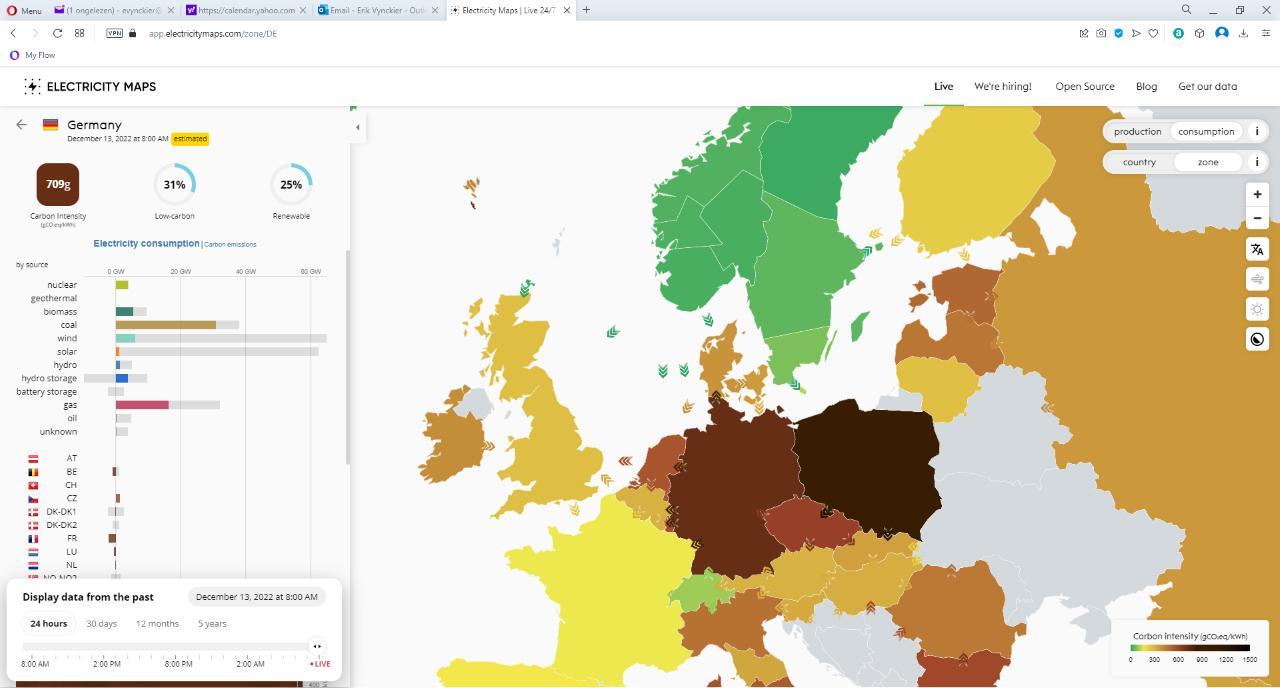This screenshot has width=1280, height=688.
Task: Reload the current page
Action: (x=57, y=33)
